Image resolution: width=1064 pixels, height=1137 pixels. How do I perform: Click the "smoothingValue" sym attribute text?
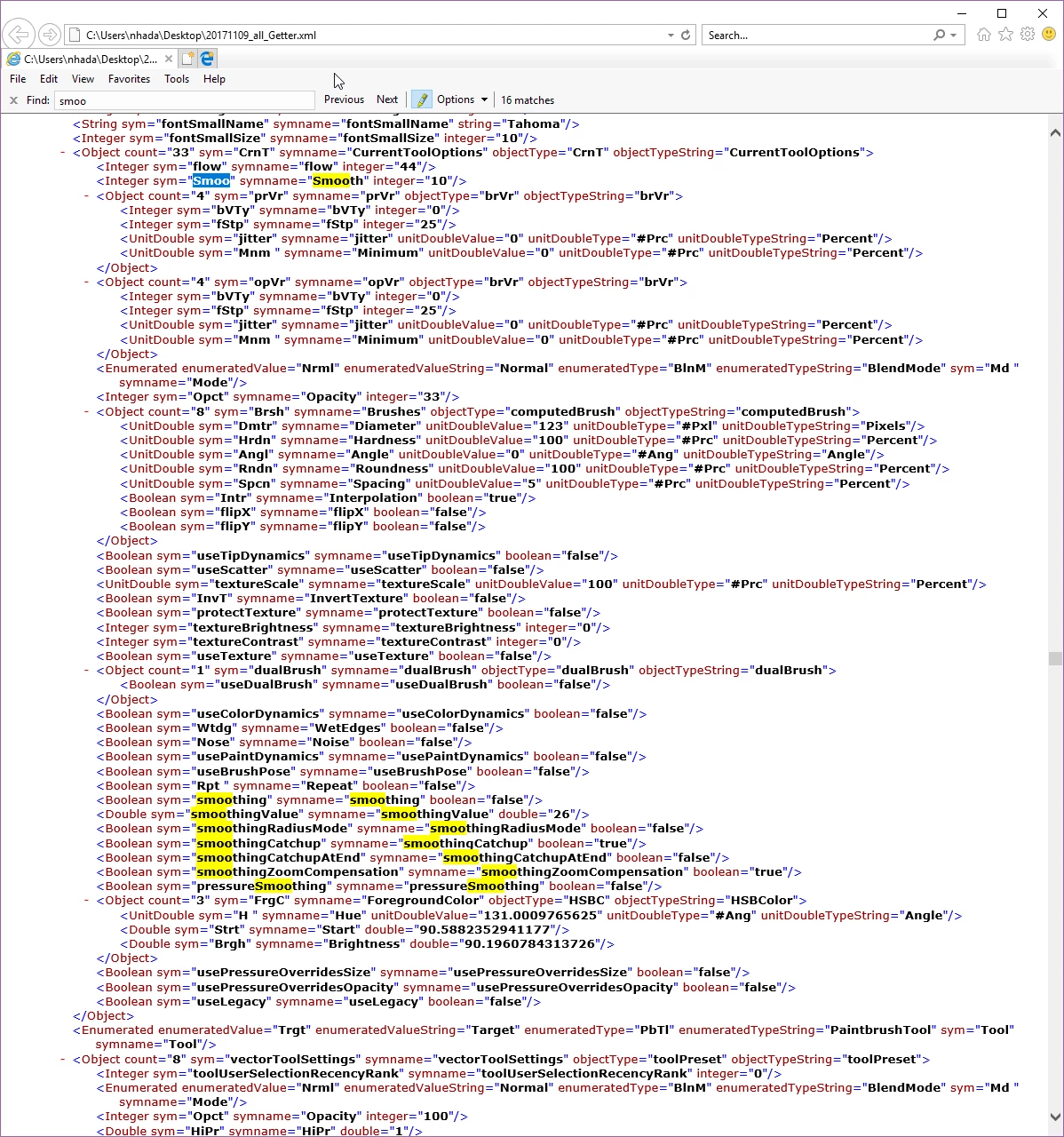[245, 815]
